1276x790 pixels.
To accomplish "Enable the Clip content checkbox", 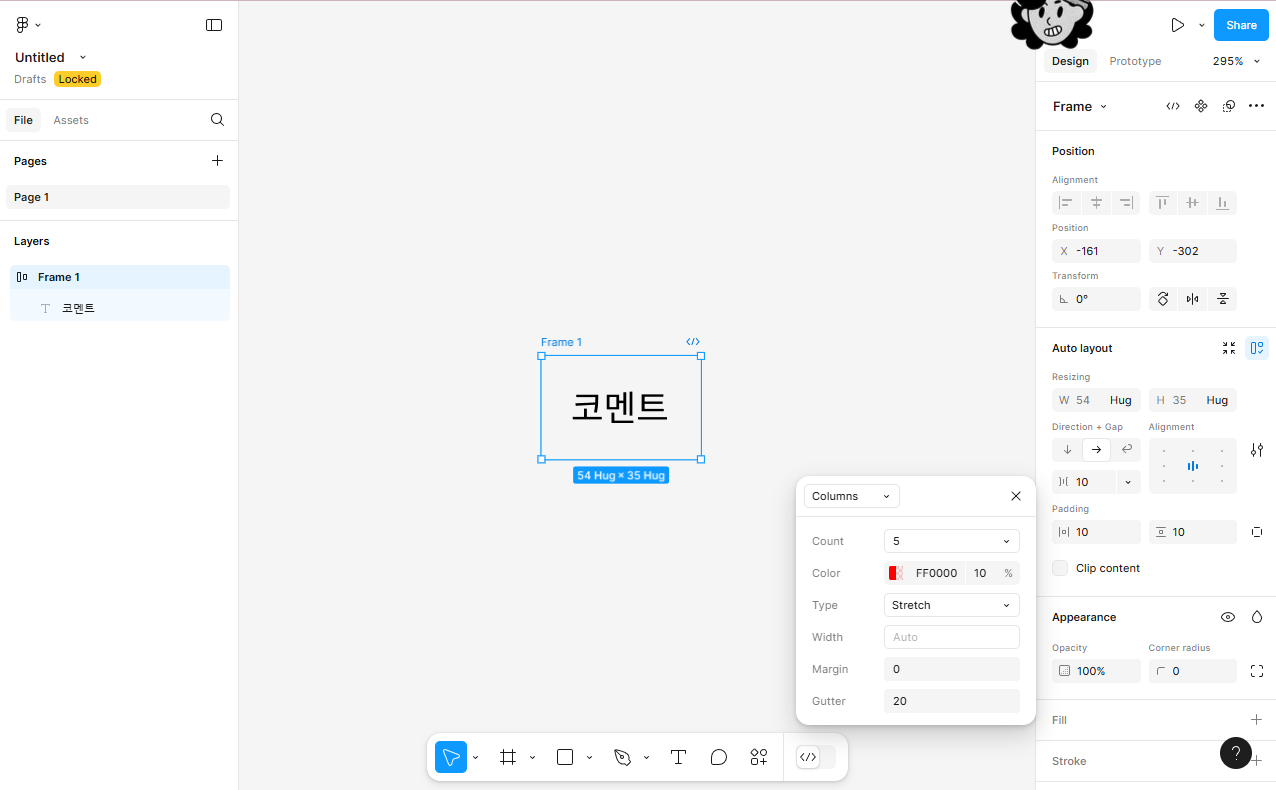I will 1059,567.
